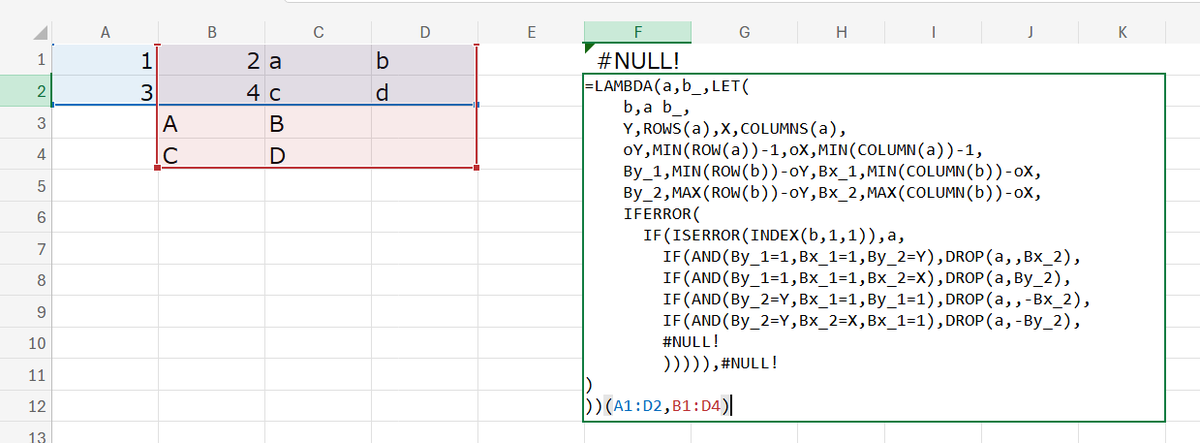Click cell D1 containing b
The image size is (1200, 443).
click(x=424, y=60)
